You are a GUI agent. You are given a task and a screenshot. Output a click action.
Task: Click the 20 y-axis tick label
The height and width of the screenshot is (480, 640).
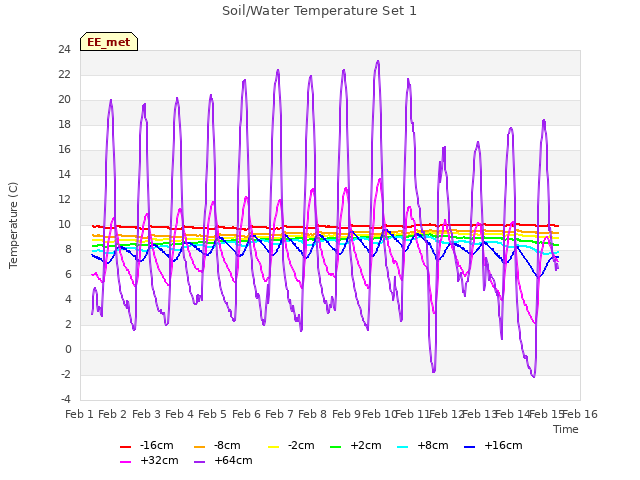[x=64, y=100]
